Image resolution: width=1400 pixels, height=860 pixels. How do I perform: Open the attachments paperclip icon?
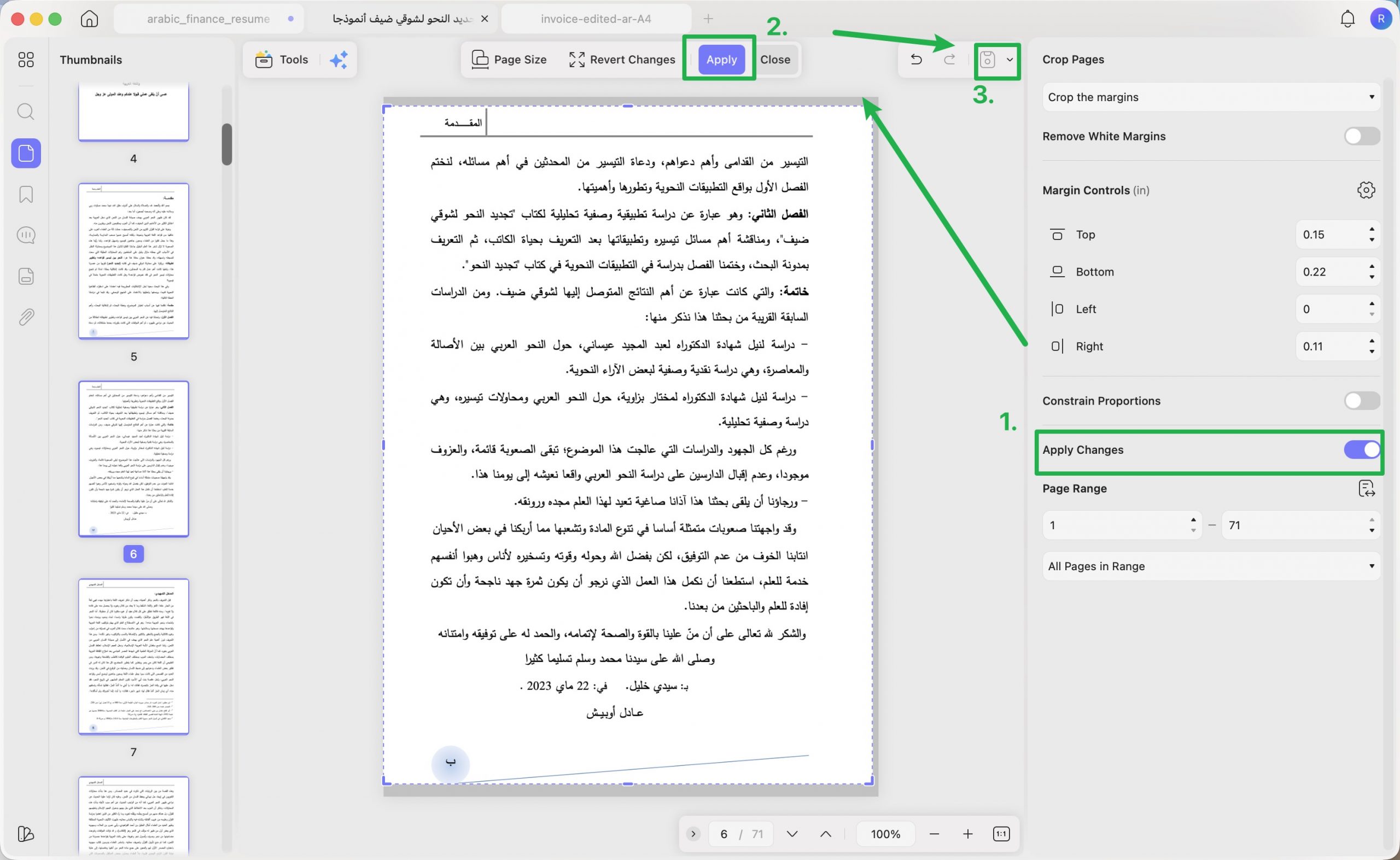[x=26, y=317]
